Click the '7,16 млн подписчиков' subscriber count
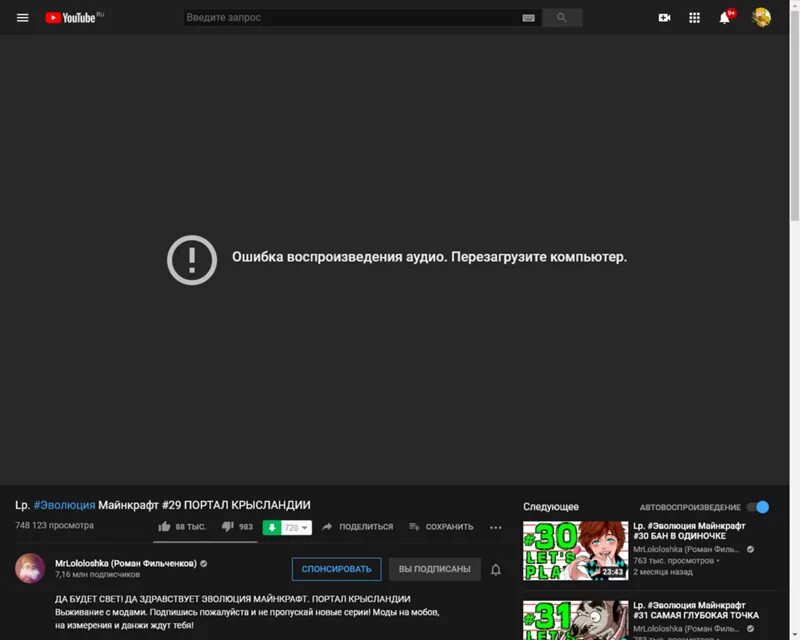Image resolution: width=800 pixels, height=640 pixels. (x=97, y=574)
